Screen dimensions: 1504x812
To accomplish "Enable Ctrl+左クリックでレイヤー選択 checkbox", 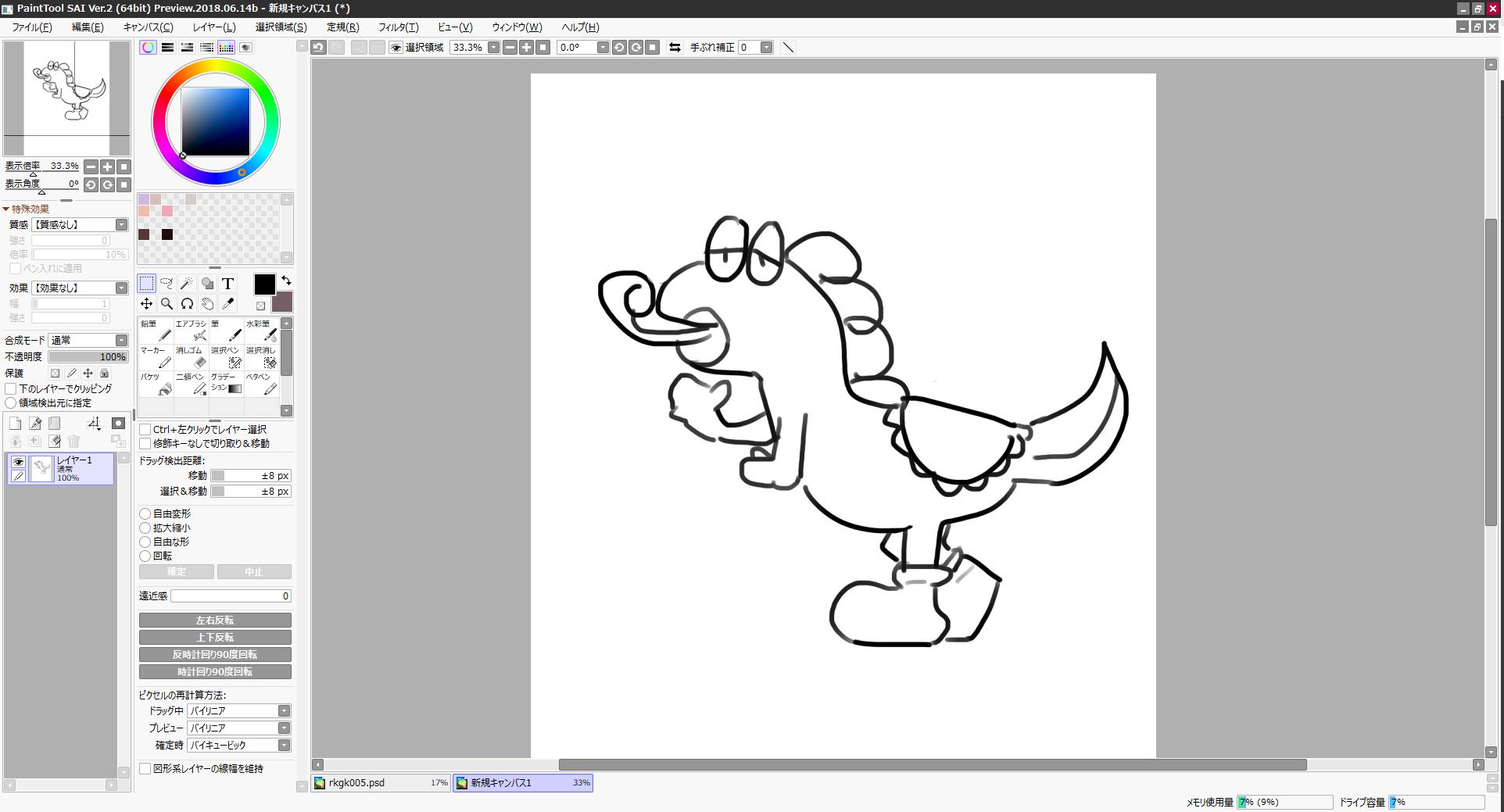I will pyautogui.click(x=145, y=430).
